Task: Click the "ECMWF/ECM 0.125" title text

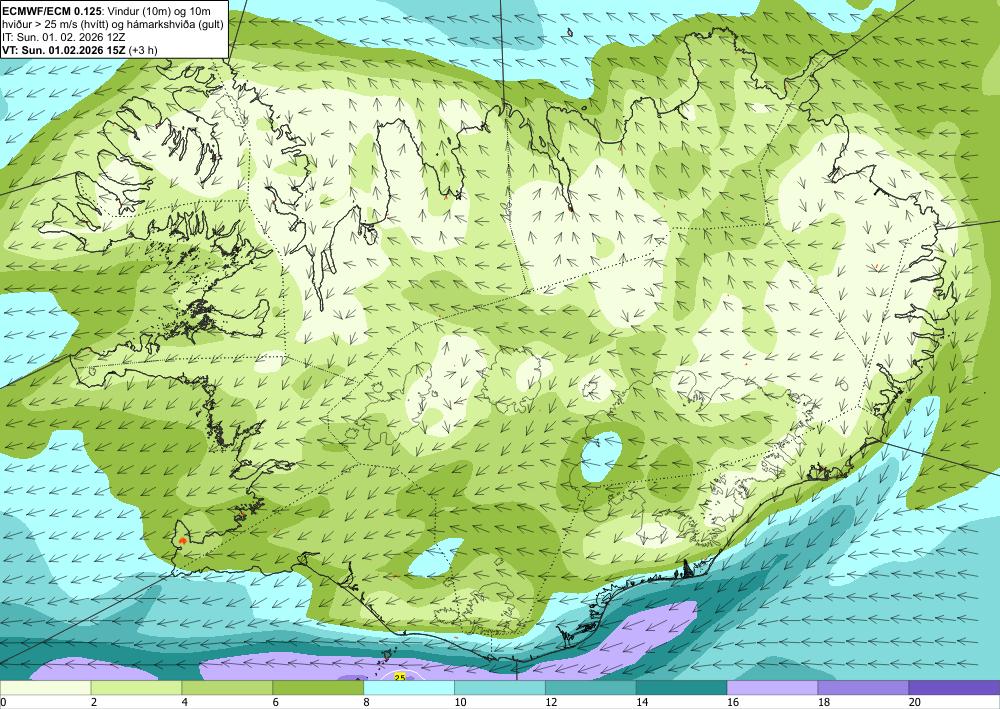Action: tap(50, 11)
